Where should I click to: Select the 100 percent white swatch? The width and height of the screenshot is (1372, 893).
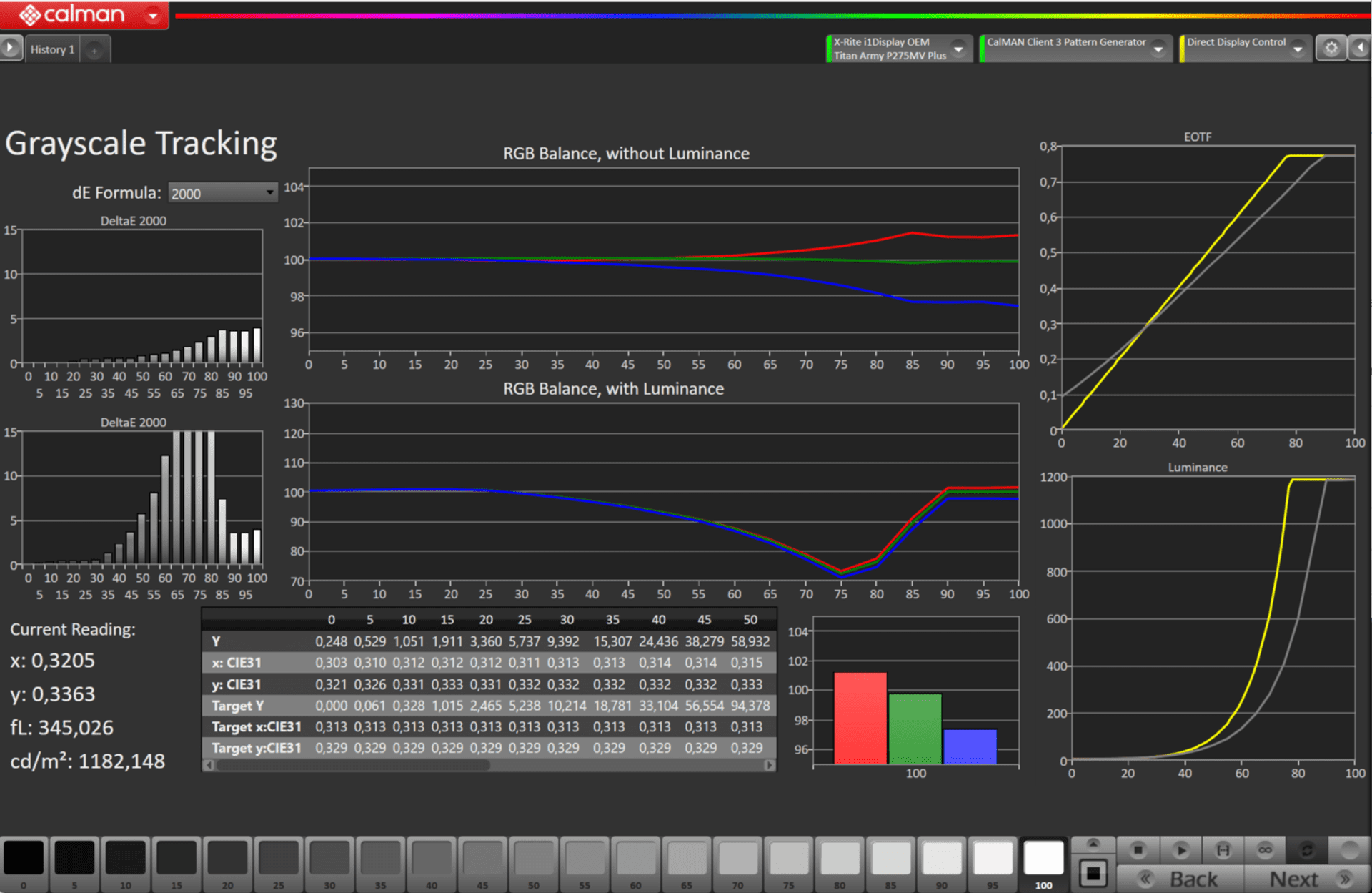pyautogui.click(x=1043, y=858)
